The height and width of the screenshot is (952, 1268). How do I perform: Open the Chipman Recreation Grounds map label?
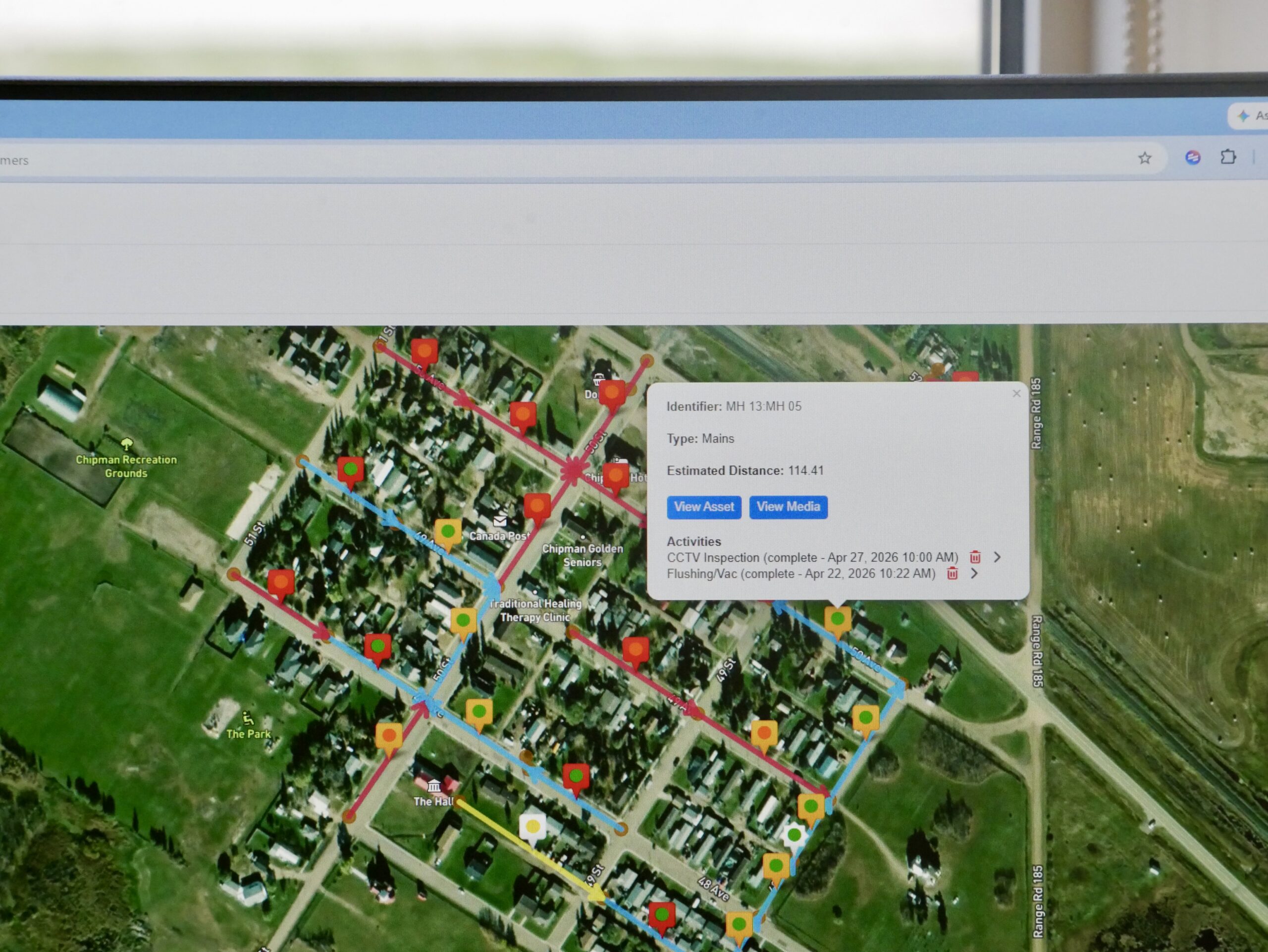coord(126,467)
